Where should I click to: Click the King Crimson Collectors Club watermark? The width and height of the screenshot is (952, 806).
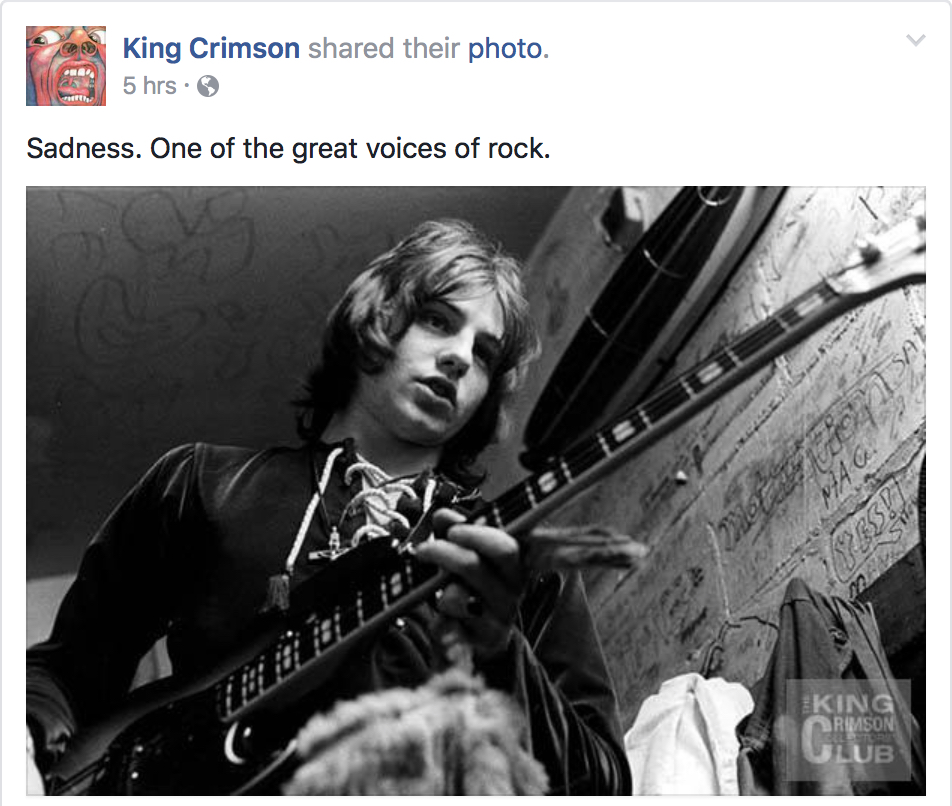(x=846, y=729)
